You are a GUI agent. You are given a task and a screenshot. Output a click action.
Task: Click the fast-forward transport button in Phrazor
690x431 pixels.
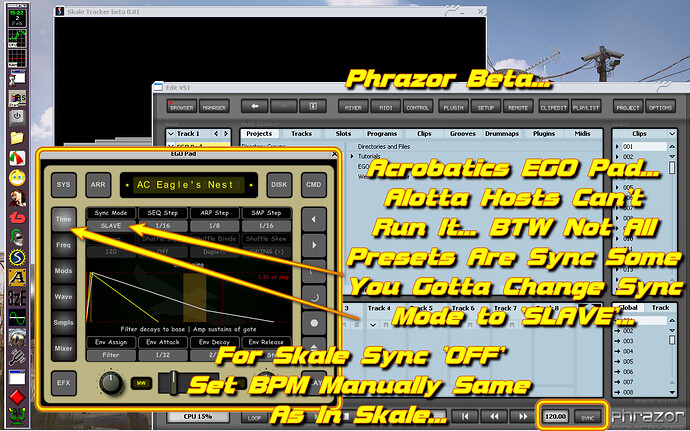coord(523,416)
